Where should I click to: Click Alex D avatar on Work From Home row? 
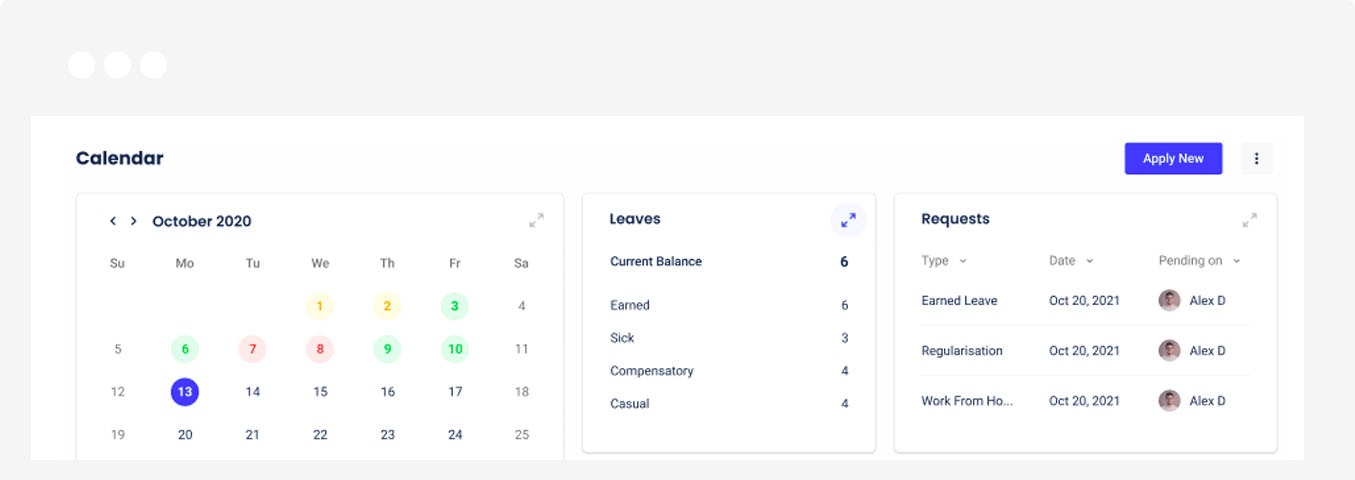1169,400
